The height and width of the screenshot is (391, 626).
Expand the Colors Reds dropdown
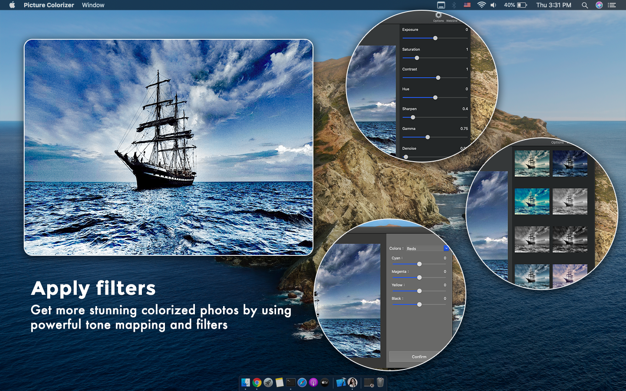[427, 248]
